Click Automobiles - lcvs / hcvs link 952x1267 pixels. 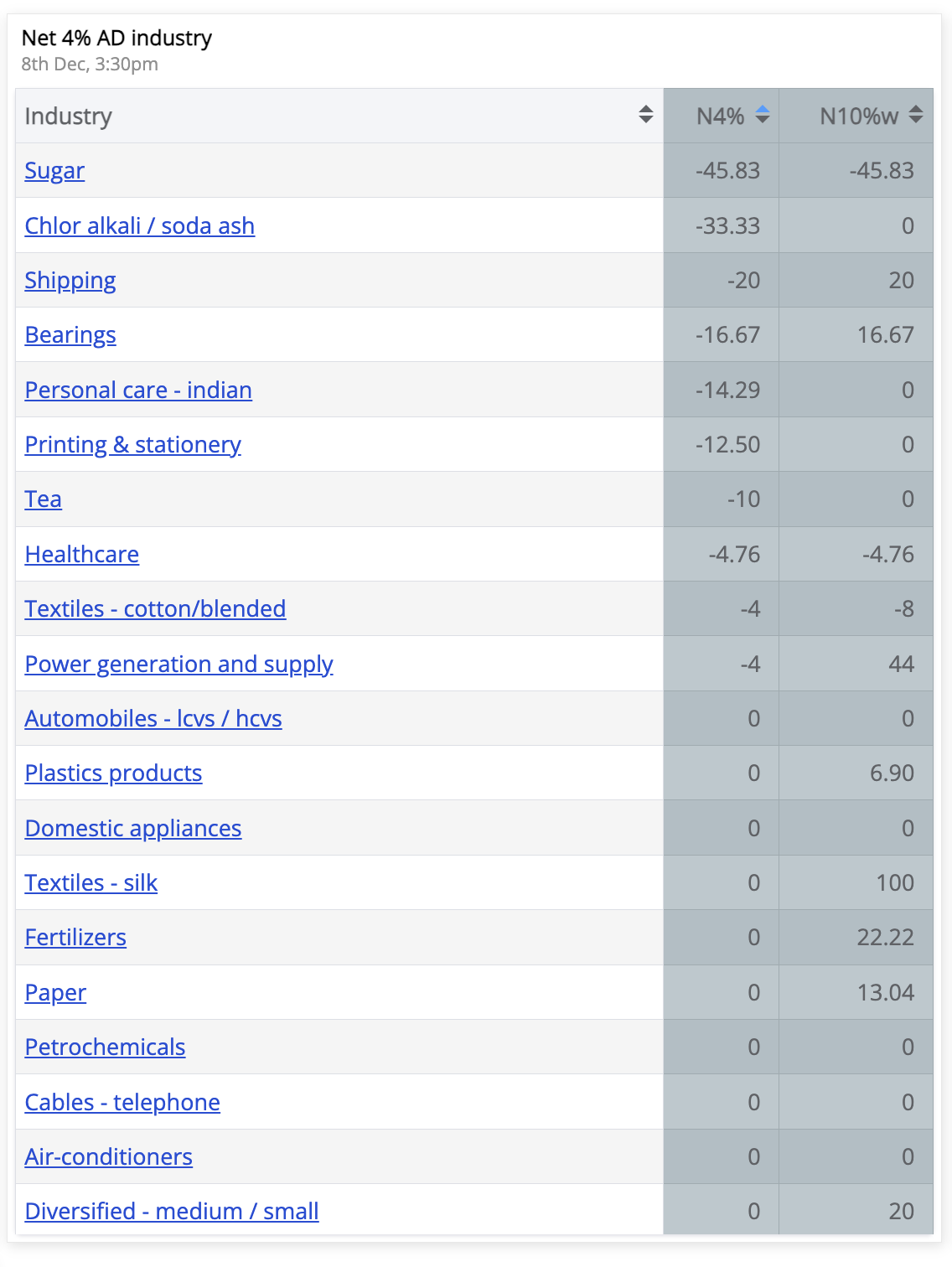click(153, 719)
